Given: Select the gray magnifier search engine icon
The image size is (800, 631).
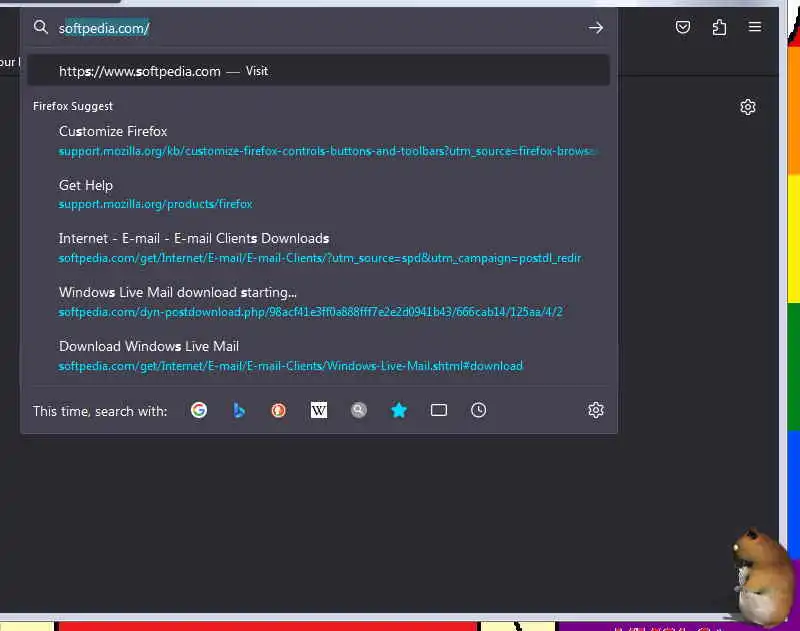Looking at the screenshot, I should (x=359, y=410).
